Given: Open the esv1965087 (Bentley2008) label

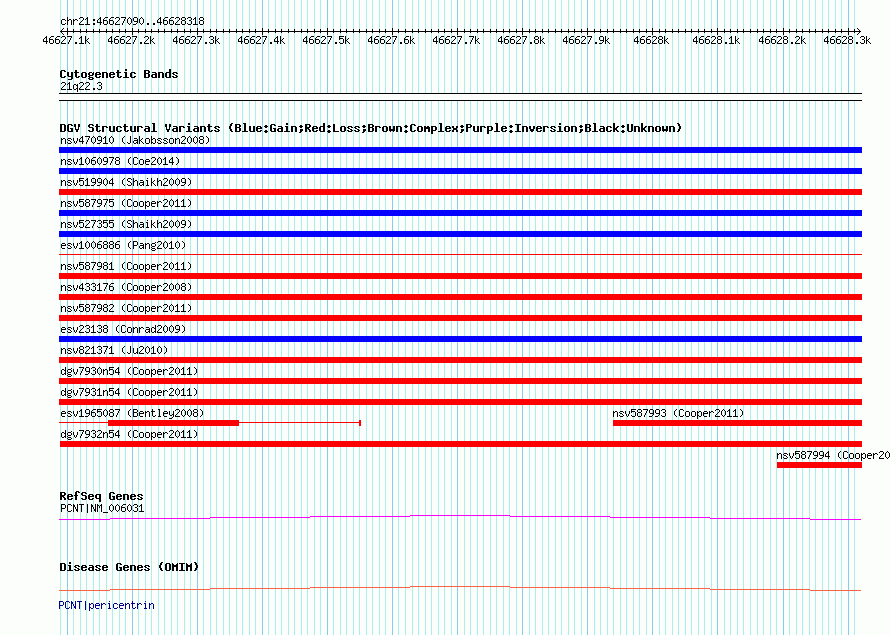Looking at the screenshot, I should (132, 413).
